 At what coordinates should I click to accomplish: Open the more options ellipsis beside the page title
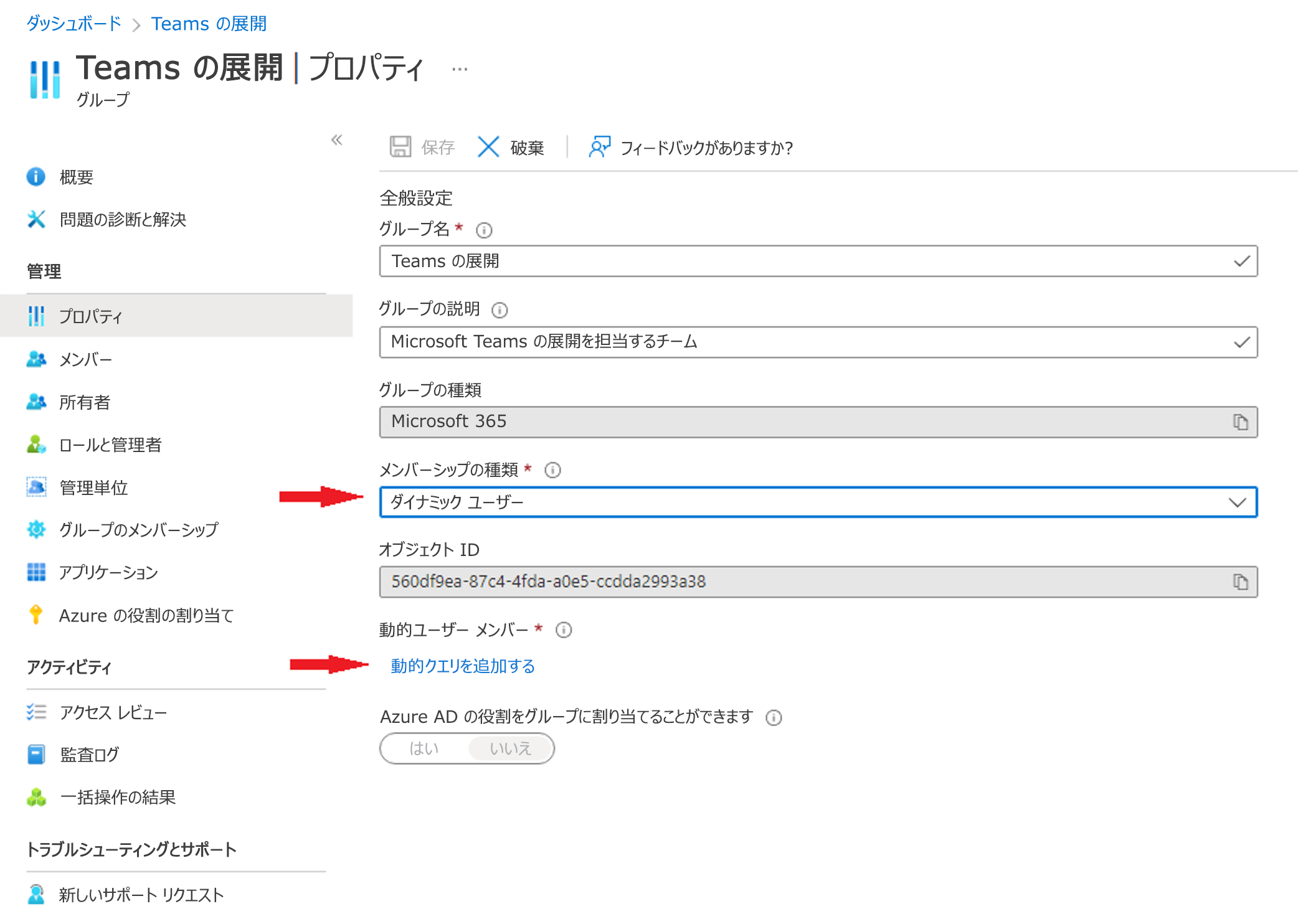[x=460, y=69]
